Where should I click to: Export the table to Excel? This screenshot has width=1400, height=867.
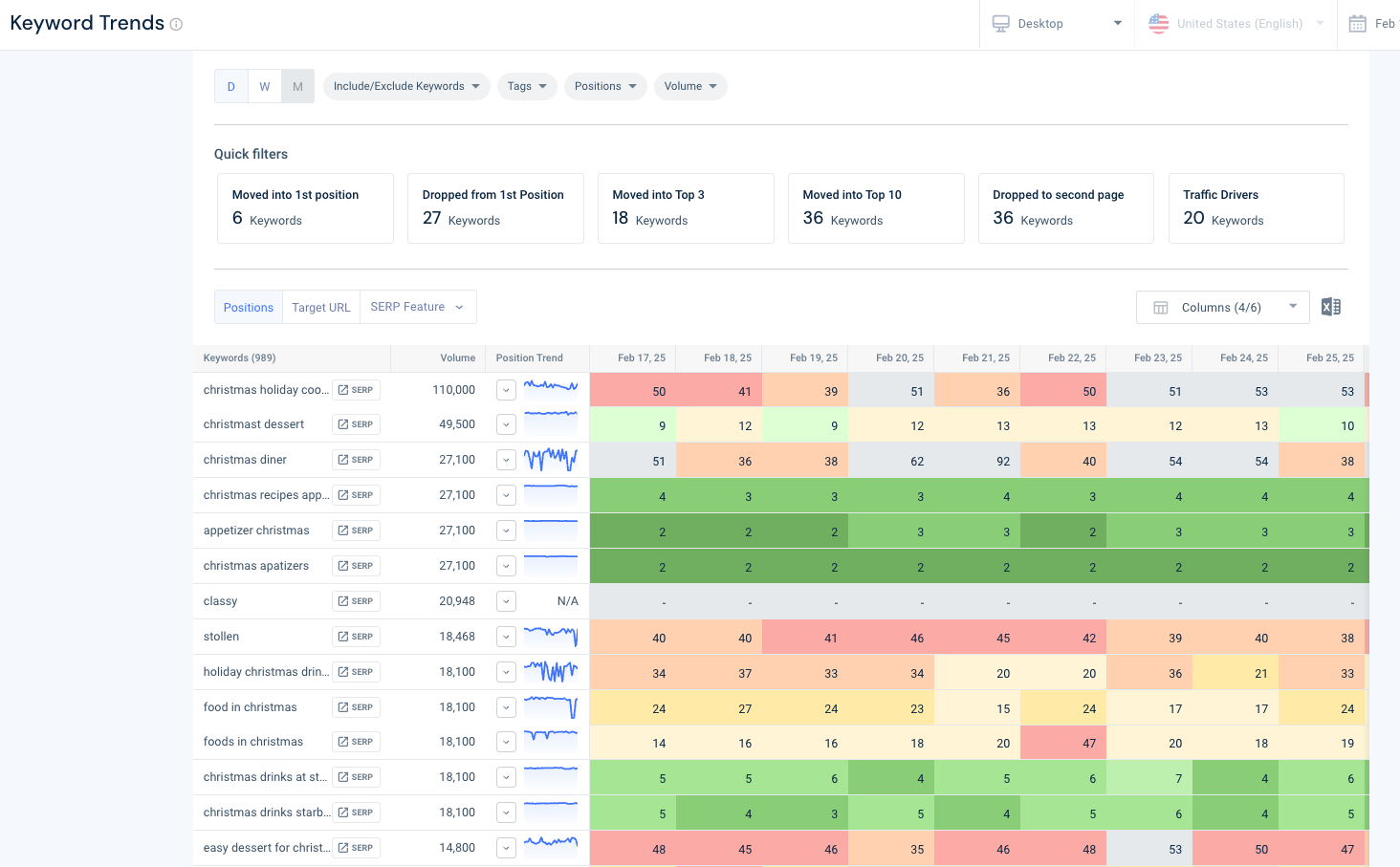tap(1330, 306)
